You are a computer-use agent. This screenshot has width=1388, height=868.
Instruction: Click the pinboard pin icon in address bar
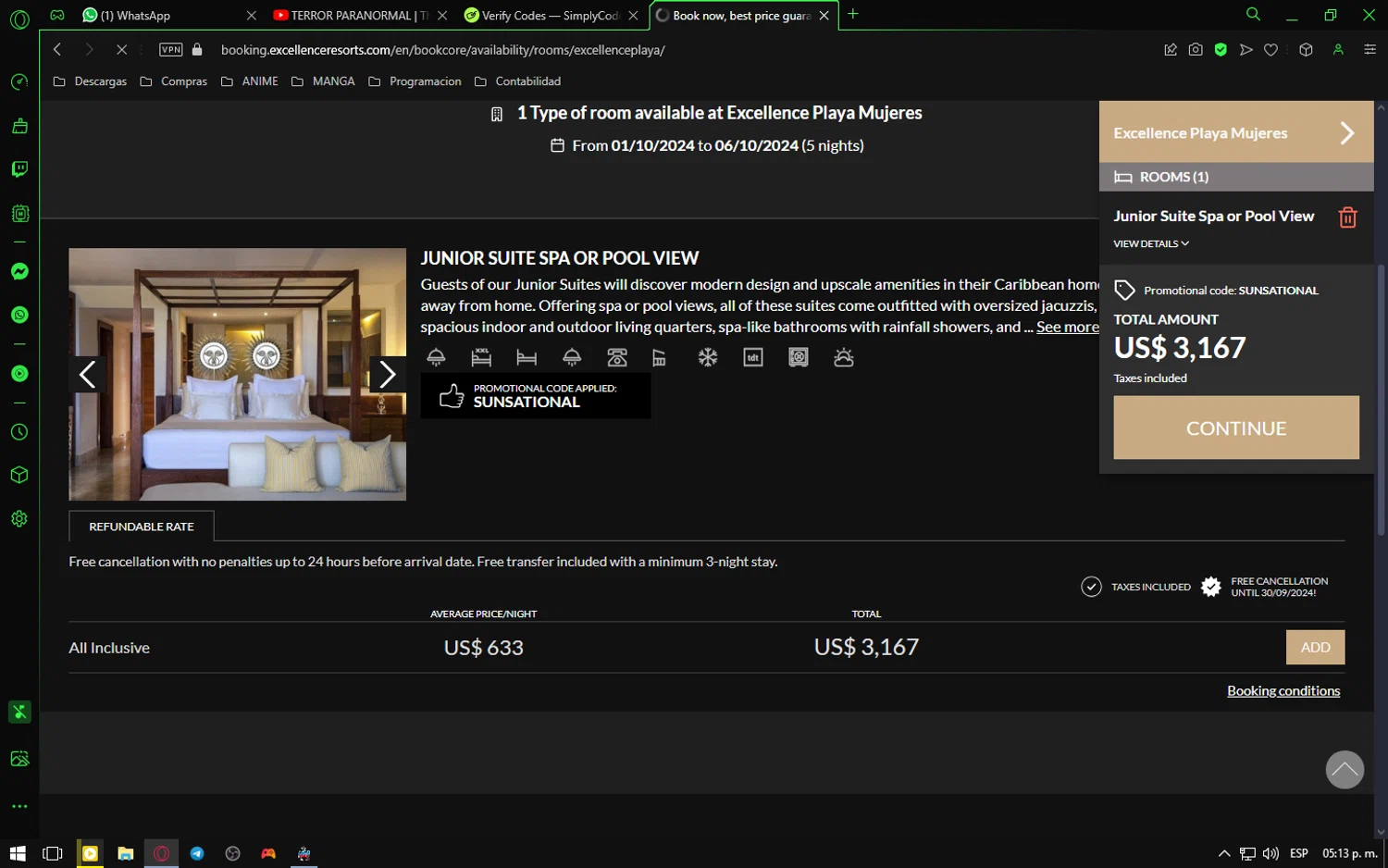(1171, 50)
